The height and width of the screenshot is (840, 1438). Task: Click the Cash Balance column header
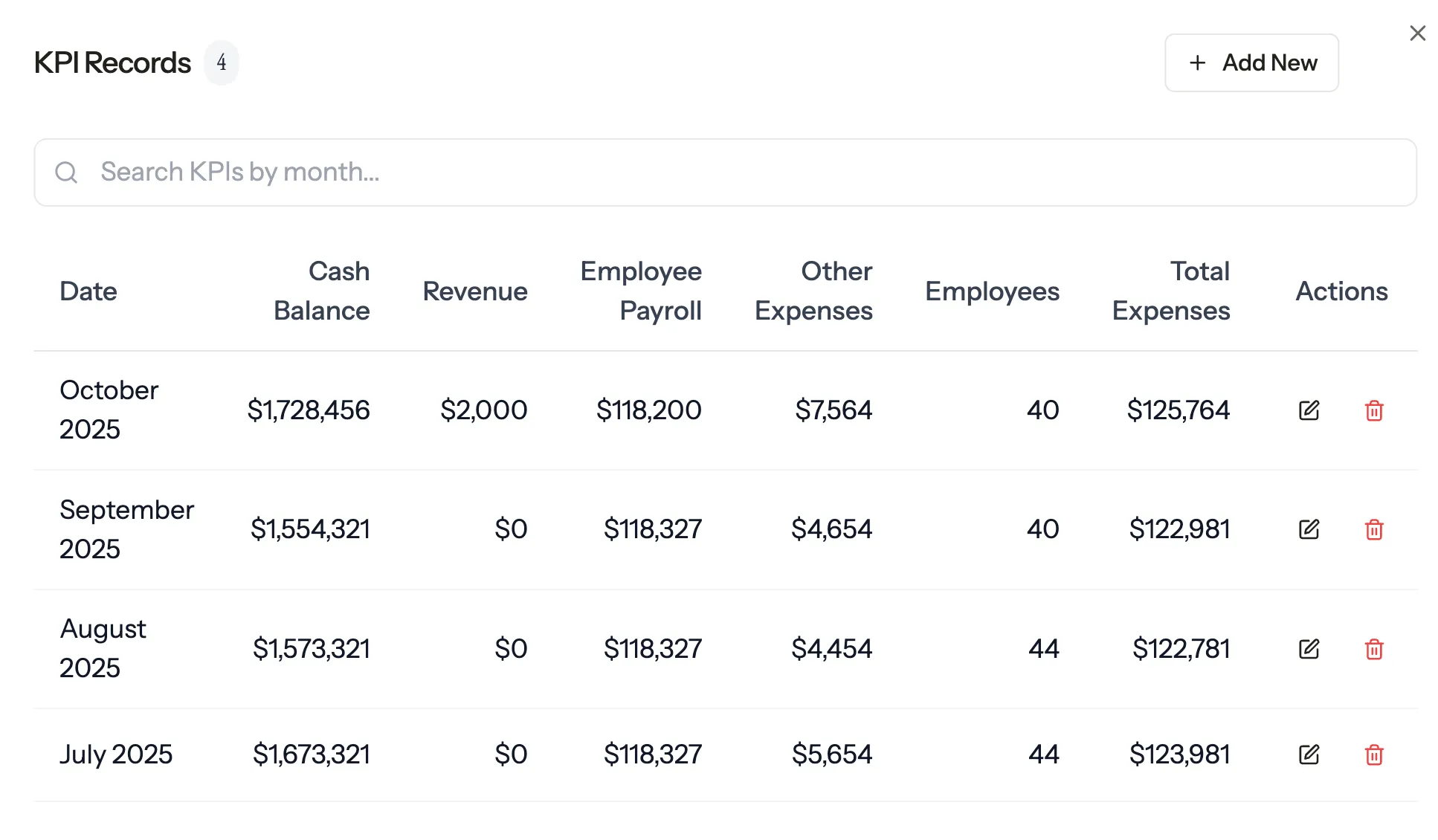coord(321,291)
